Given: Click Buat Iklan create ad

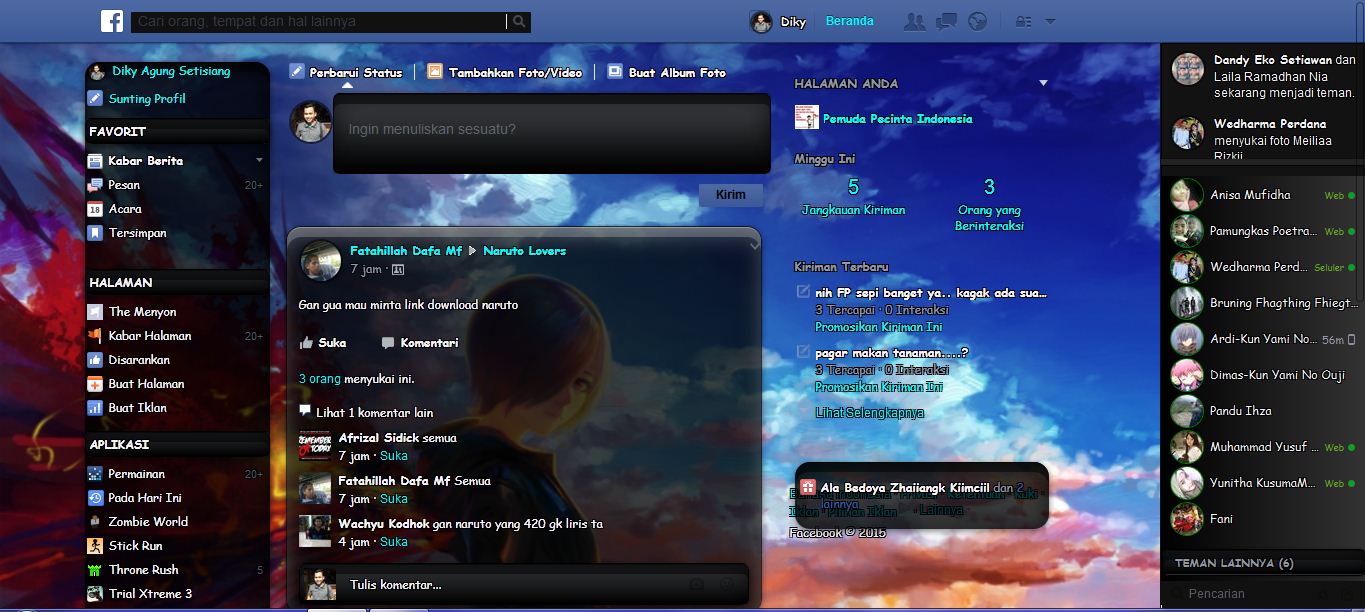Looking at the screenshot, I should click(x=138, y=408).
